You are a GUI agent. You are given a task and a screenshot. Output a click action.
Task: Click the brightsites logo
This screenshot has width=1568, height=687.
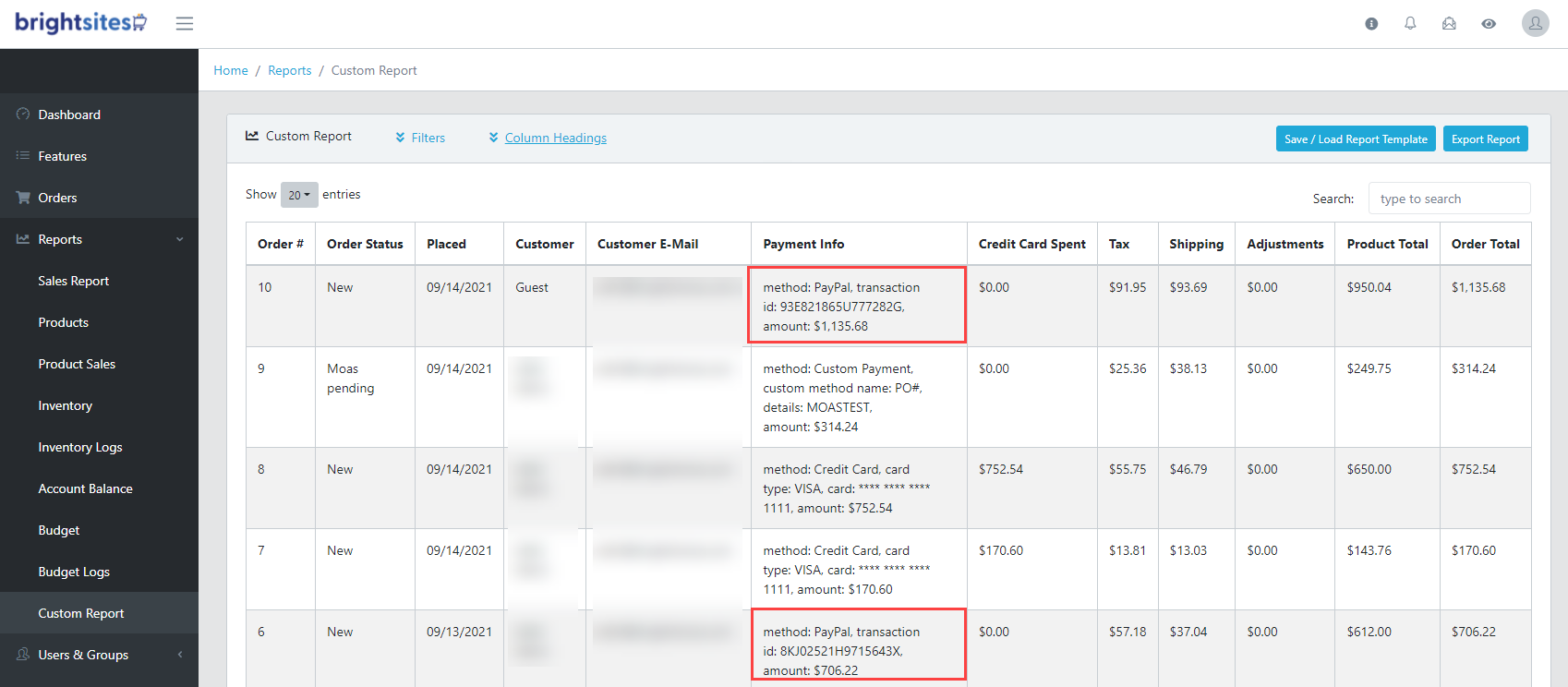click(x=81, y=22)
